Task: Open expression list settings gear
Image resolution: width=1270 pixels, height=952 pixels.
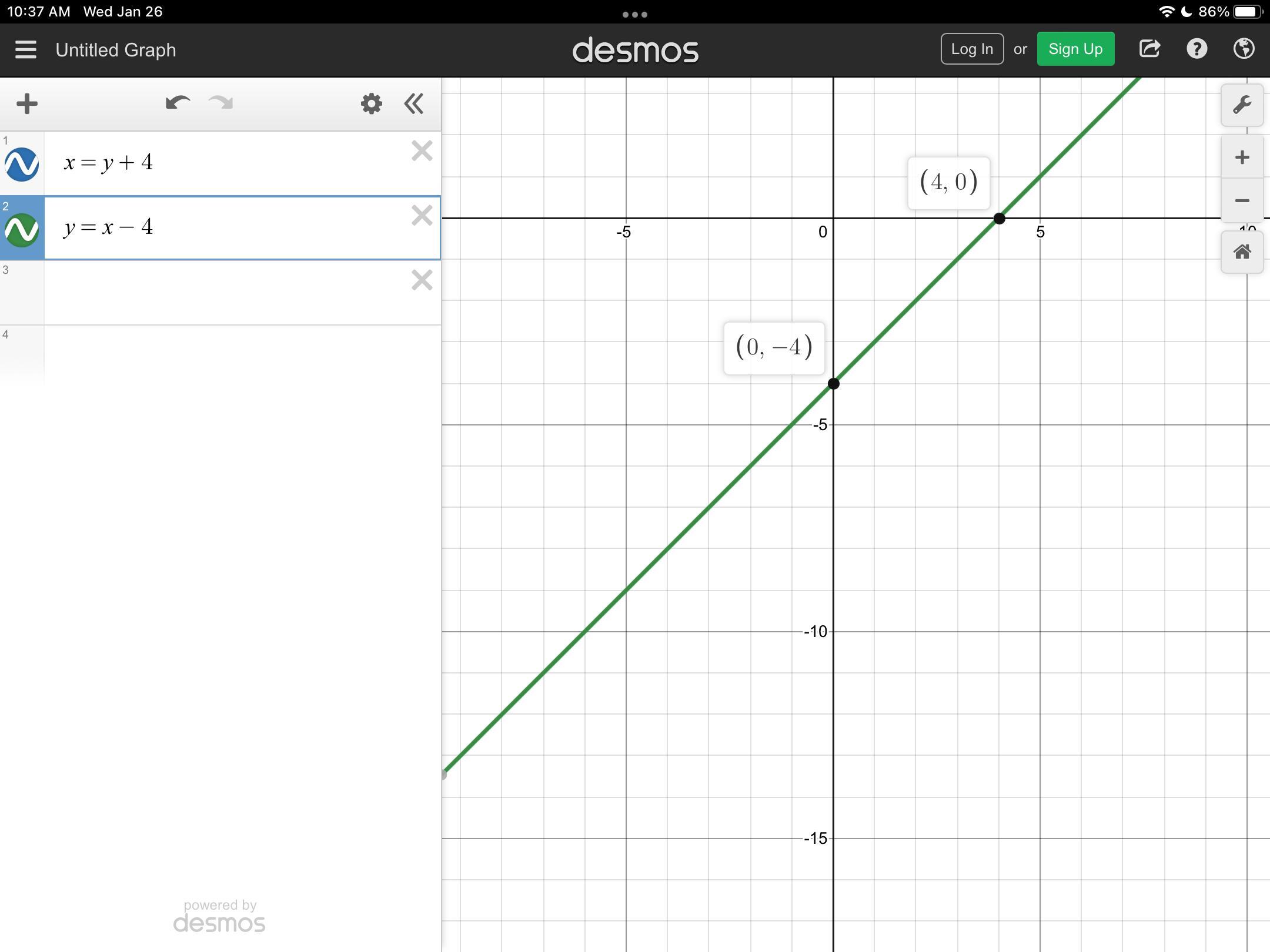Action: pos(371,104)
